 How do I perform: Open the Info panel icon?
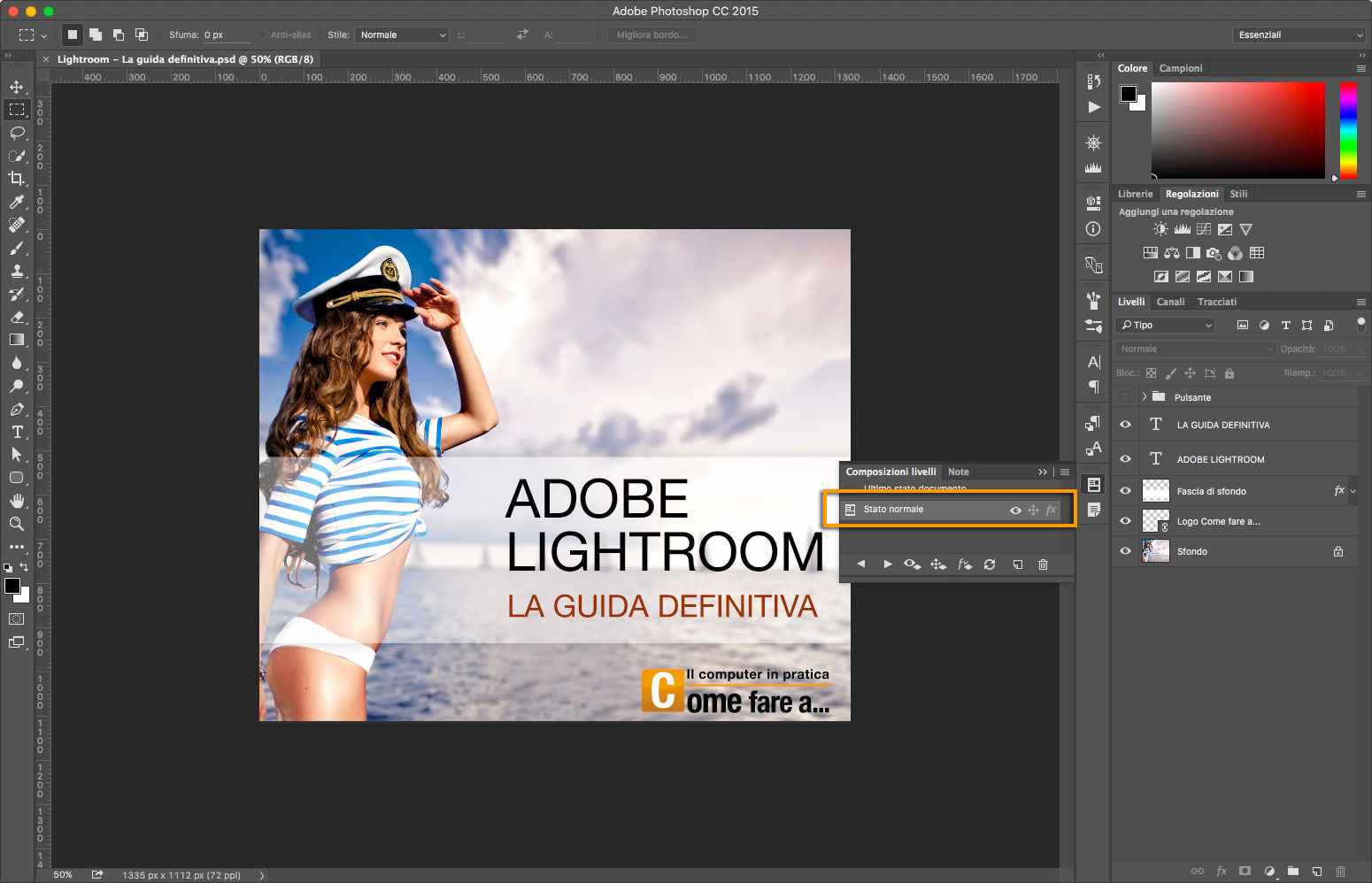[1094, 228]
